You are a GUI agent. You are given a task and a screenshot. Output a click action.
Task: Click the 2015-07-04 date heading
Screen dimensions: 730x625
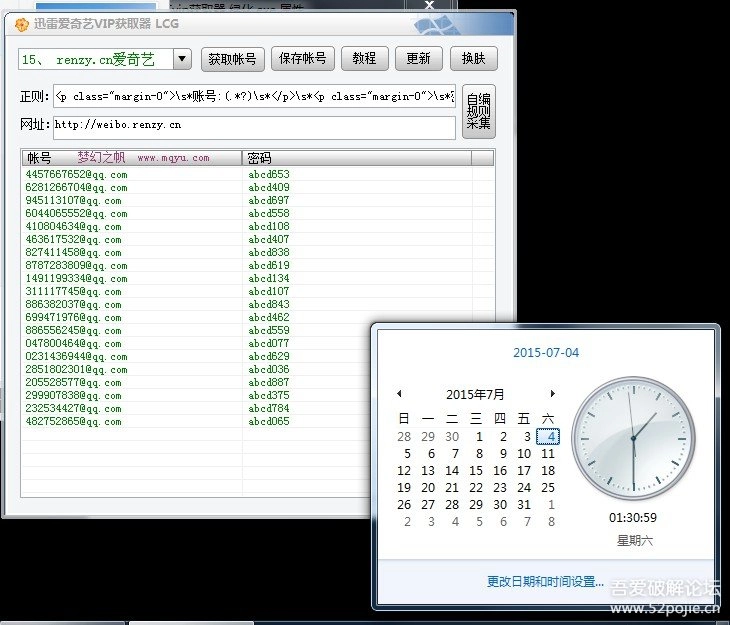click(x=546, y=353)
